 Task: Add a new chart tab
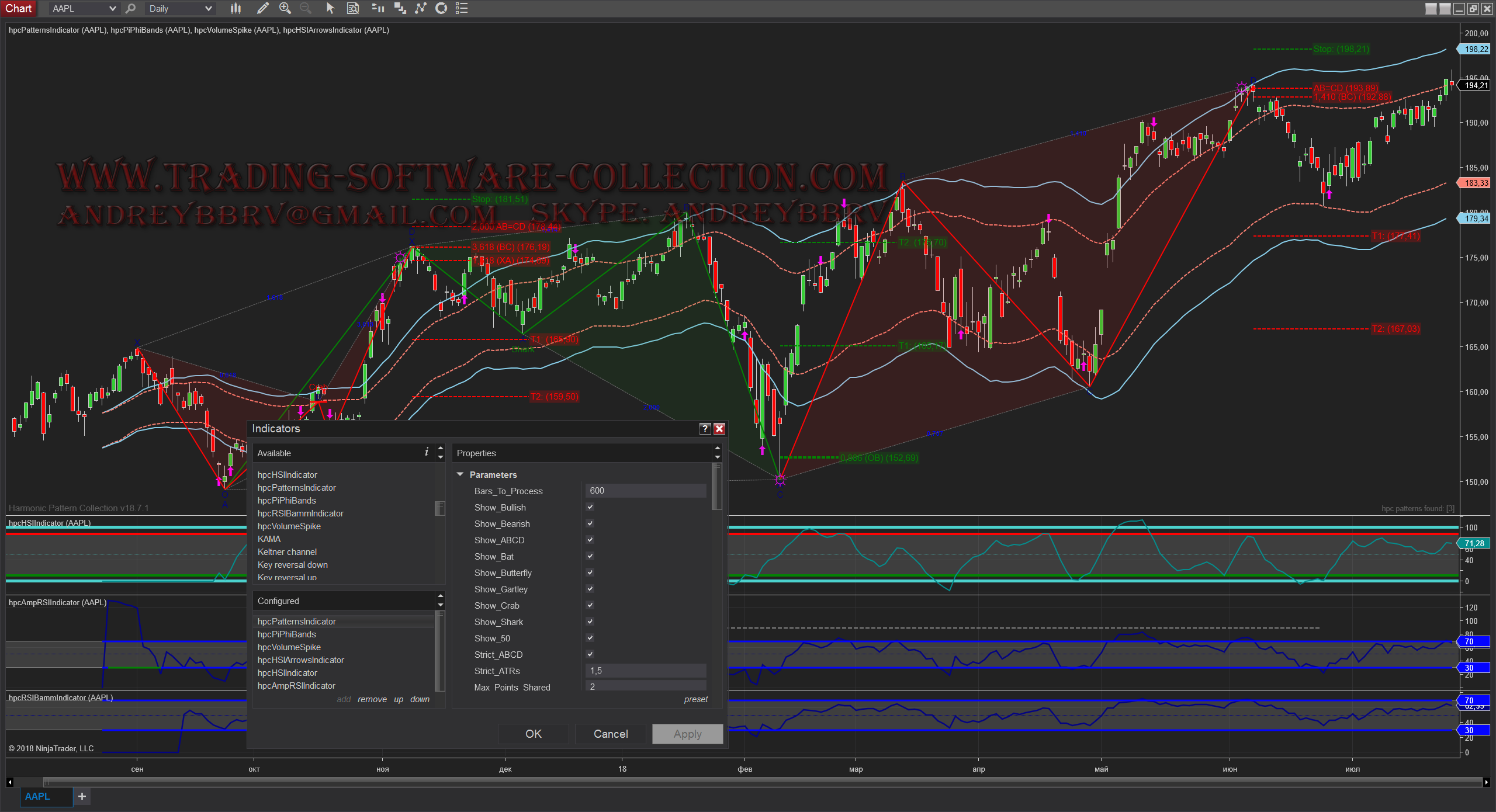coord(82,796)
